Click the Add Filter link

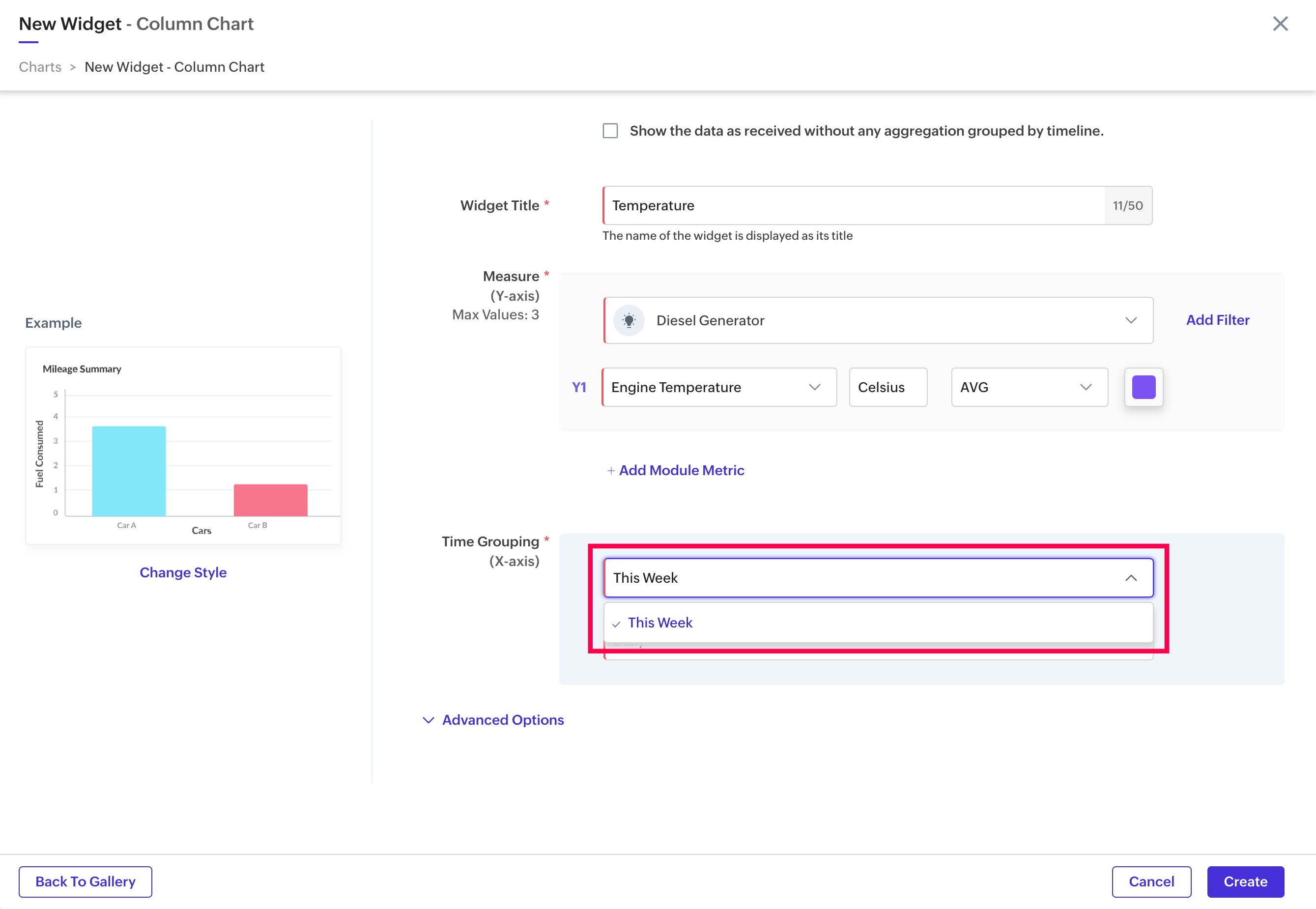click(x=1218, y=320)
